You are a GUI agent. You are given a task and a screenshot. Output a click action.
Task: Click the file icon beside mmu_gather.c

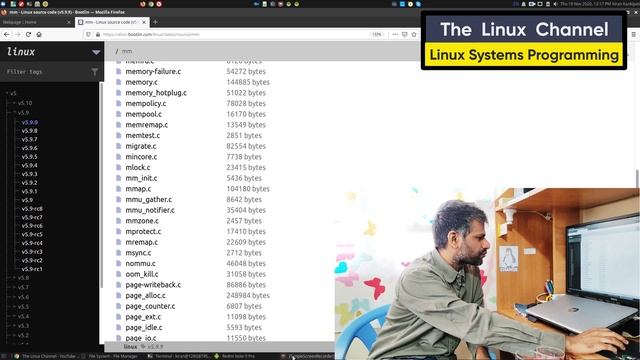point(119,199)
